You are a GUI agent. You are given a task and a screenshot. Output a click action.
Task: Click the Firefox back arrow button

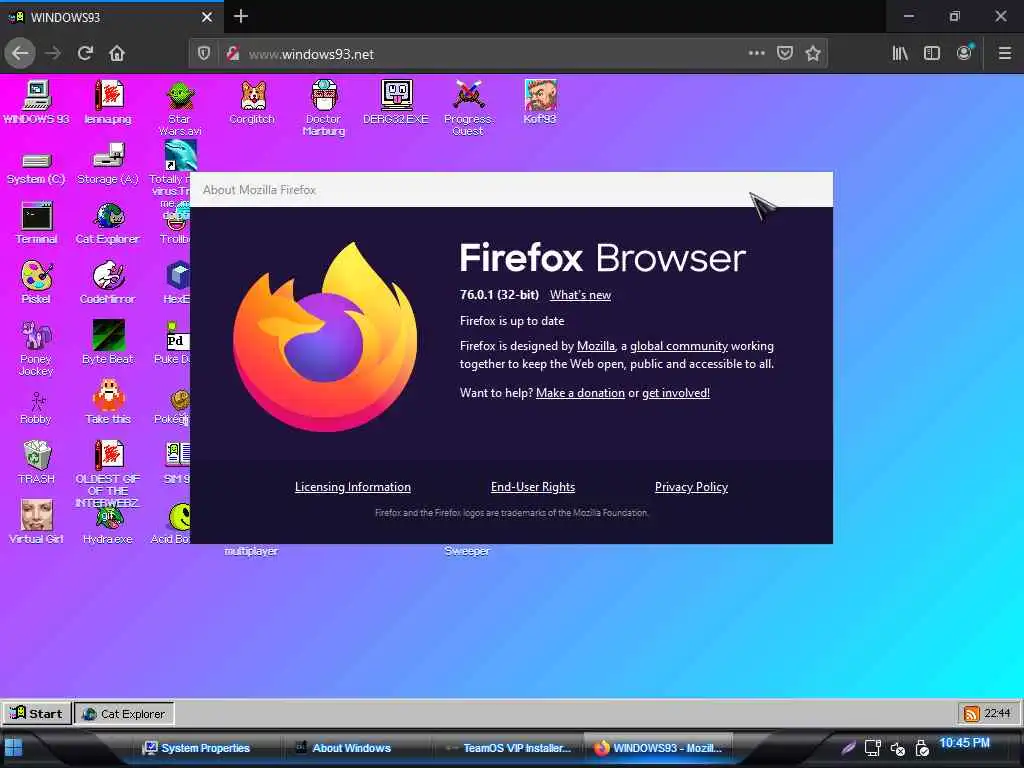[x=20, y=53]
